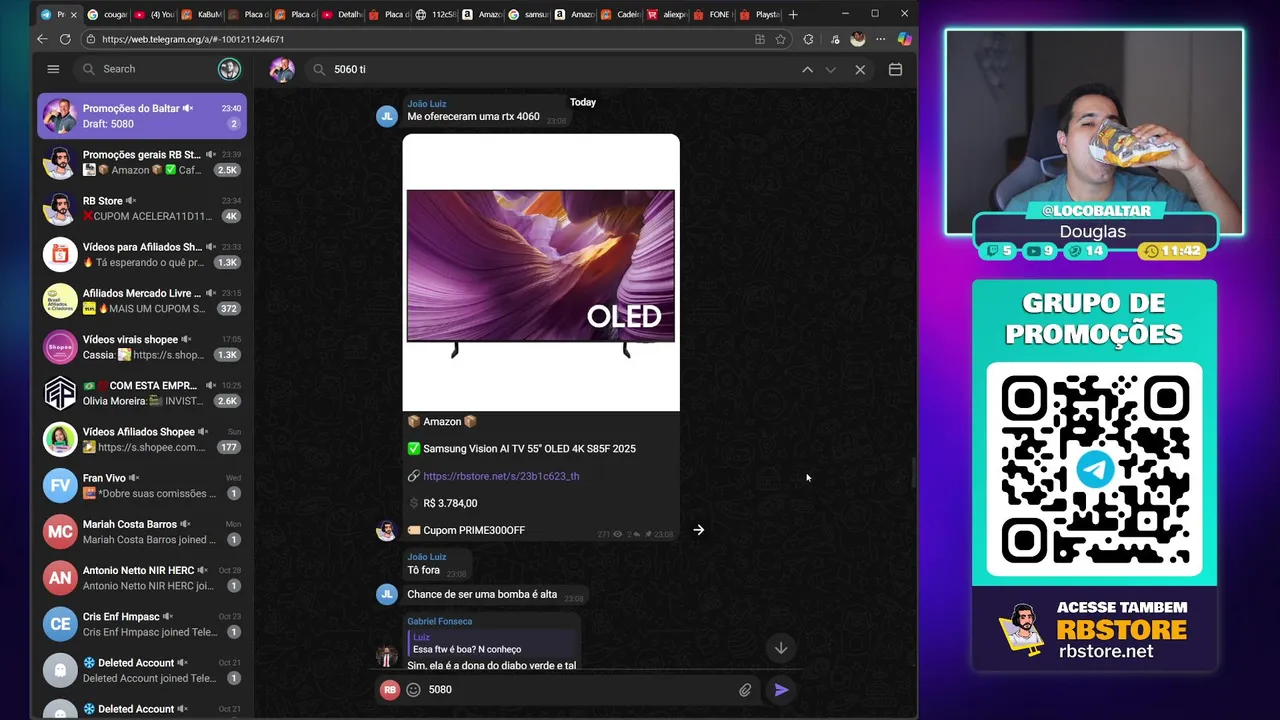
Task: Click the forward arrow beside the Samsung TV post
Action: [699, 530]
